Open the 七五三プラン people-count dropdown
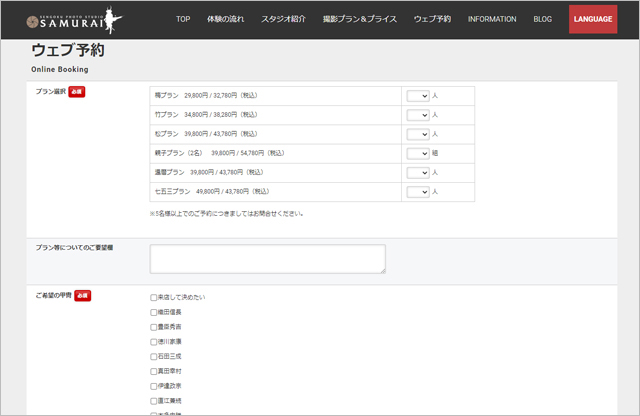This screenshot has height=416, width=640. [418, 192]
